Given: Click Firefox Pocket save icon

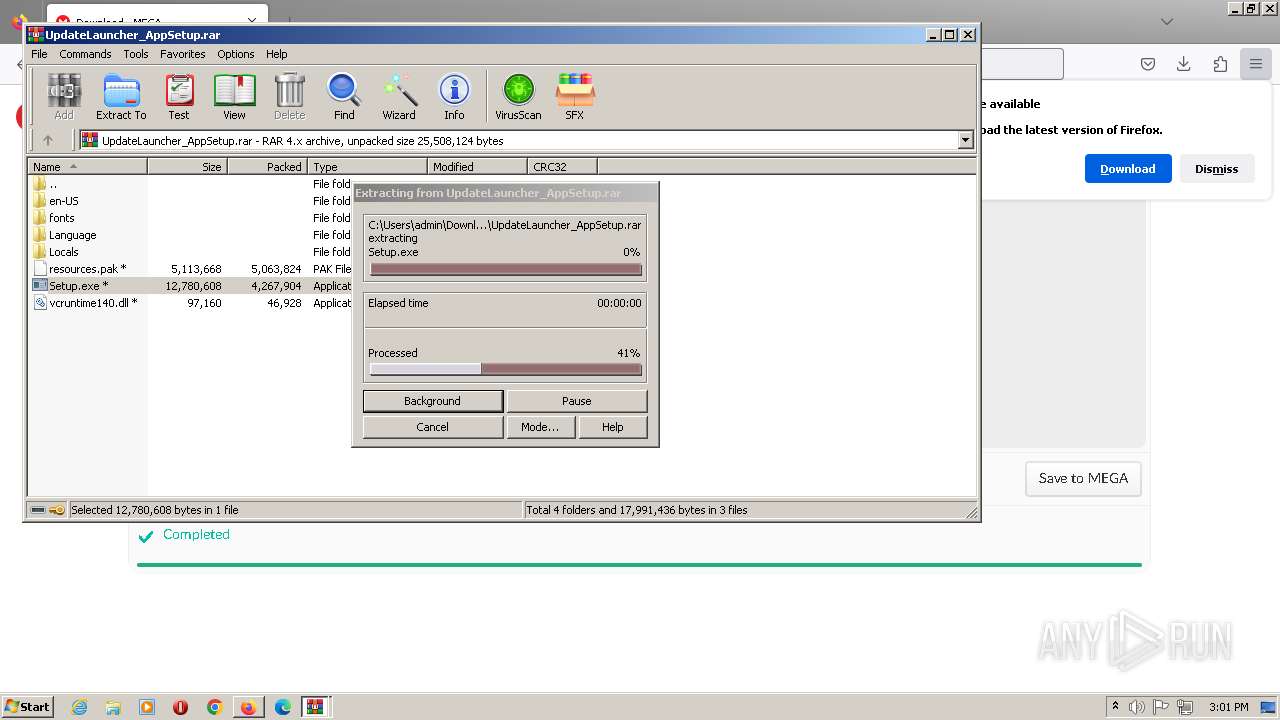Looking at the screenshot, I should pos(1148,64).
